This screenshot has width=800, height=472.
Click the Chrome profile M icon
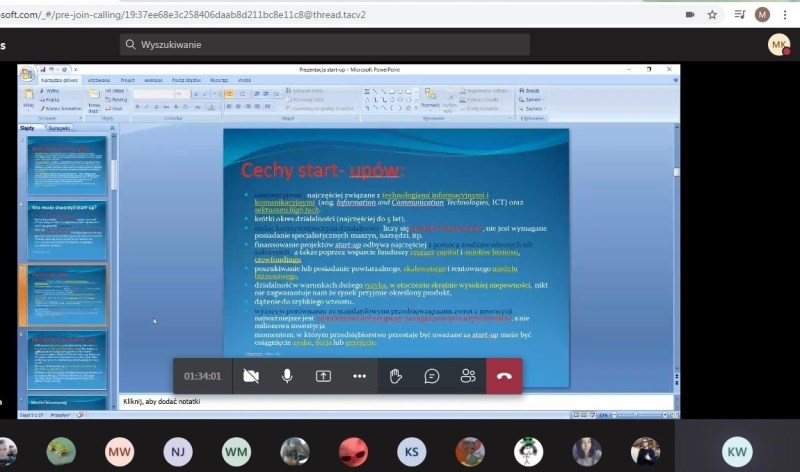click(763, 15)
